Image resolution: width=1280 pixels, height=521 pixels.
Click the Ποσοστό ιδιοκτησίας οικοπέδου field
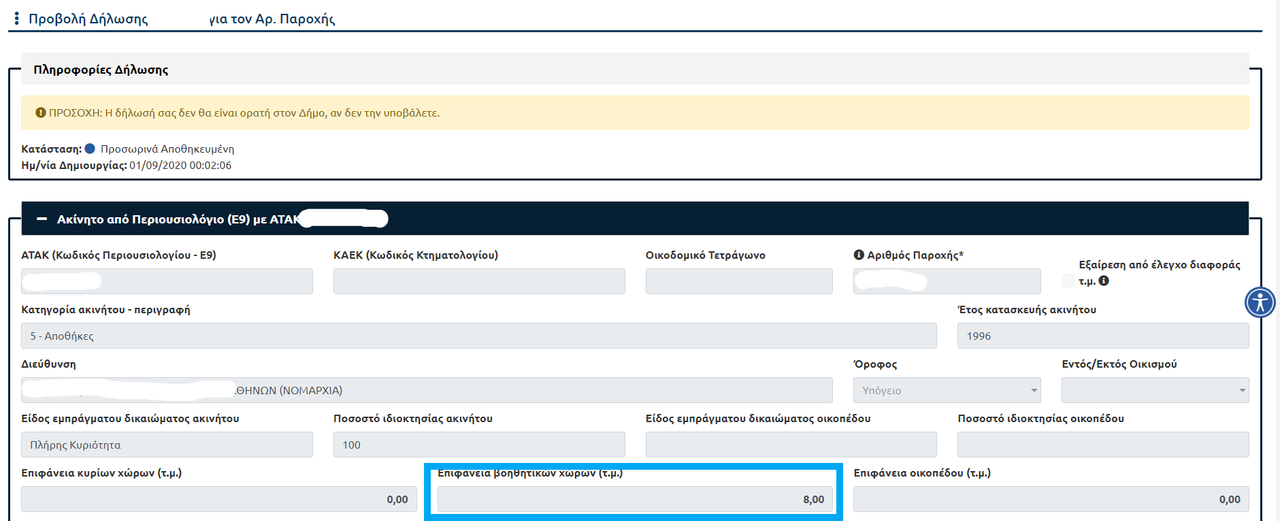pos(1103,445)
